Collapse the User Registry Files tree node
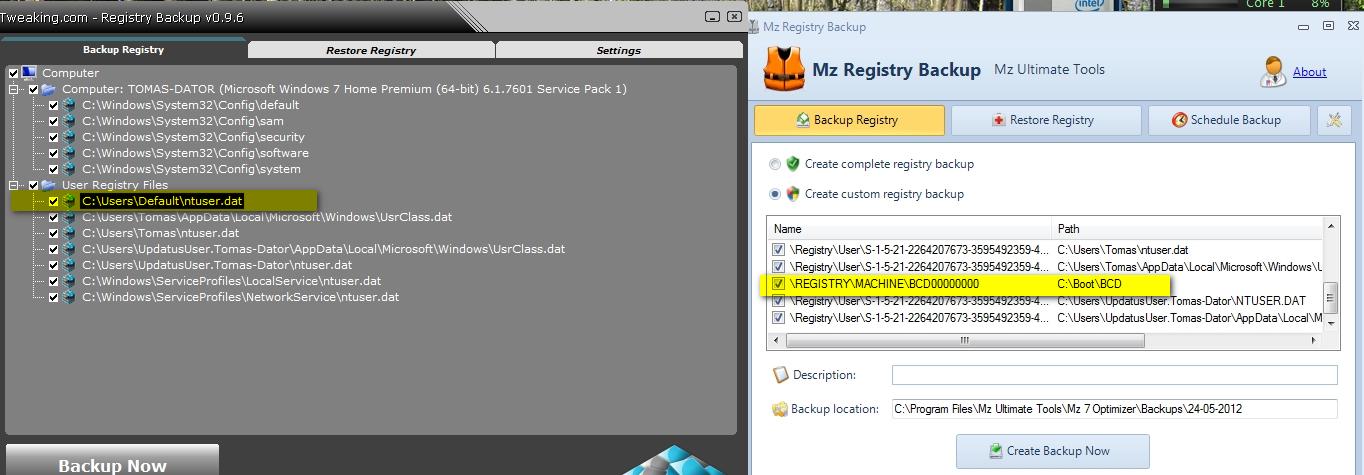Image resolution: width=1364 pixels, height=475 pixels. [x=15, y=185]
